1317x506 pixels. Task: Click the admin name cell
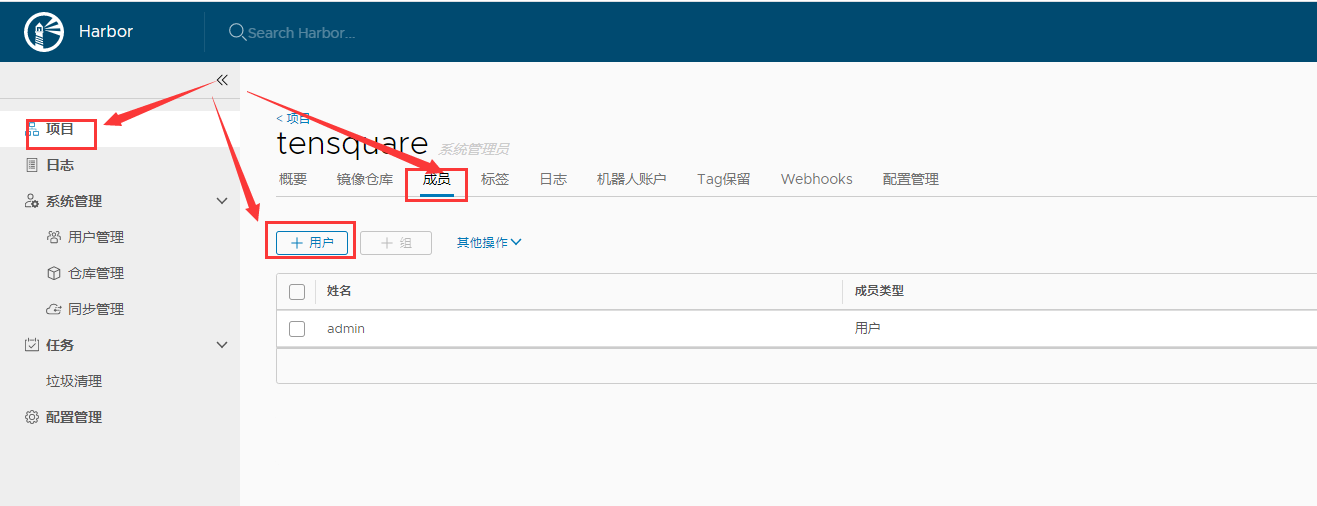[346, 328]
